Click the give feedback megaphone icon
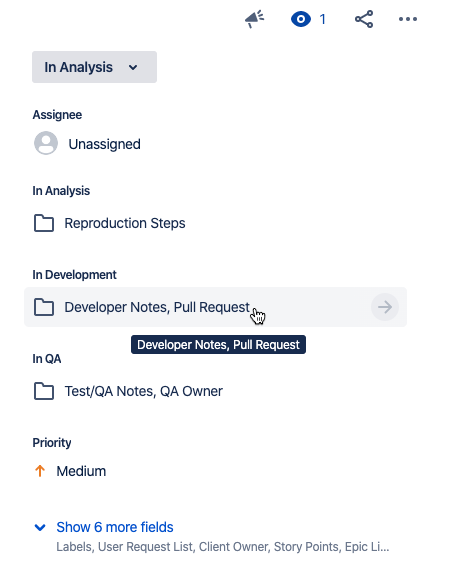The width and height of the screenshot is (461, 566). click(255, 19)
